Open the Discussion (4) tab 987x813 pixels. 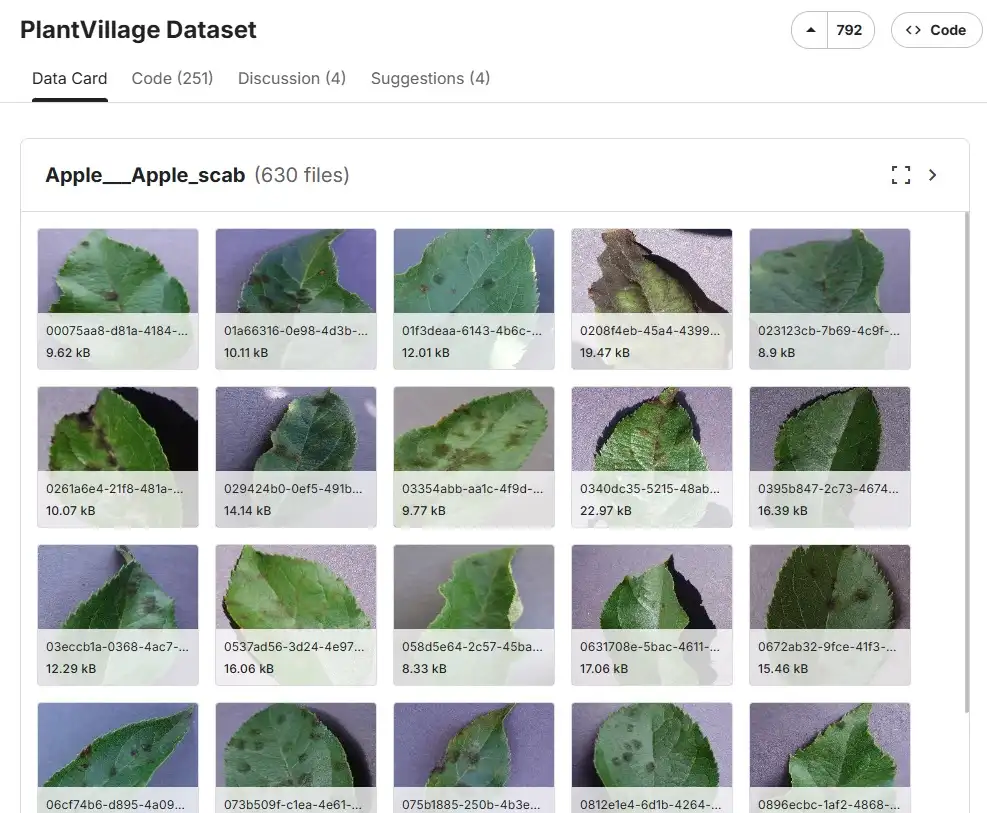[292, 78]
